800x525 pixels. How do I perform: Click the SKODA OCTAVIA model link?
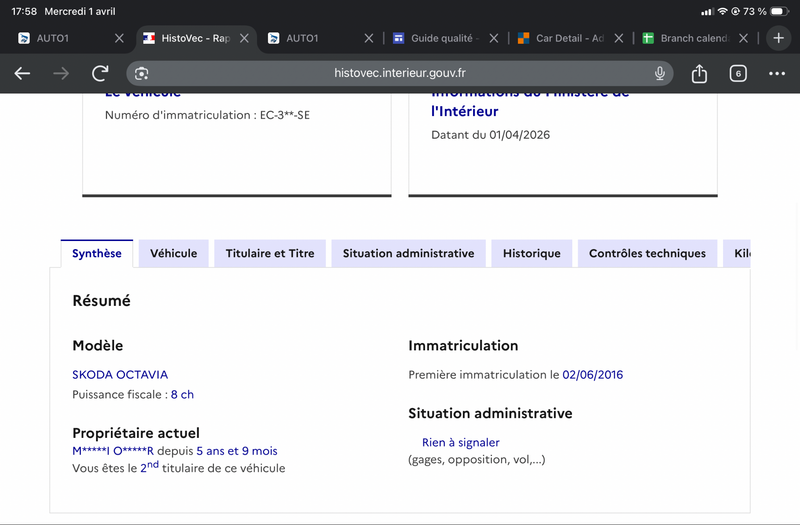click(120, 374)
